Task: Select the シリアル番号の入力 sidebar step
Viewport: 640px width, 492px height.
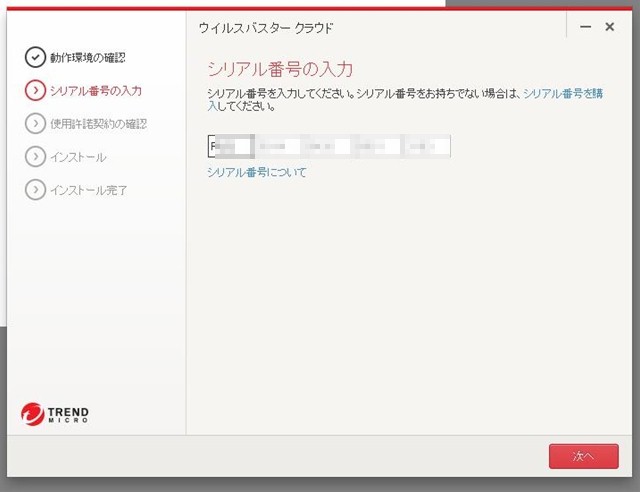Action: pyautogui.click(x=96, y=91)
